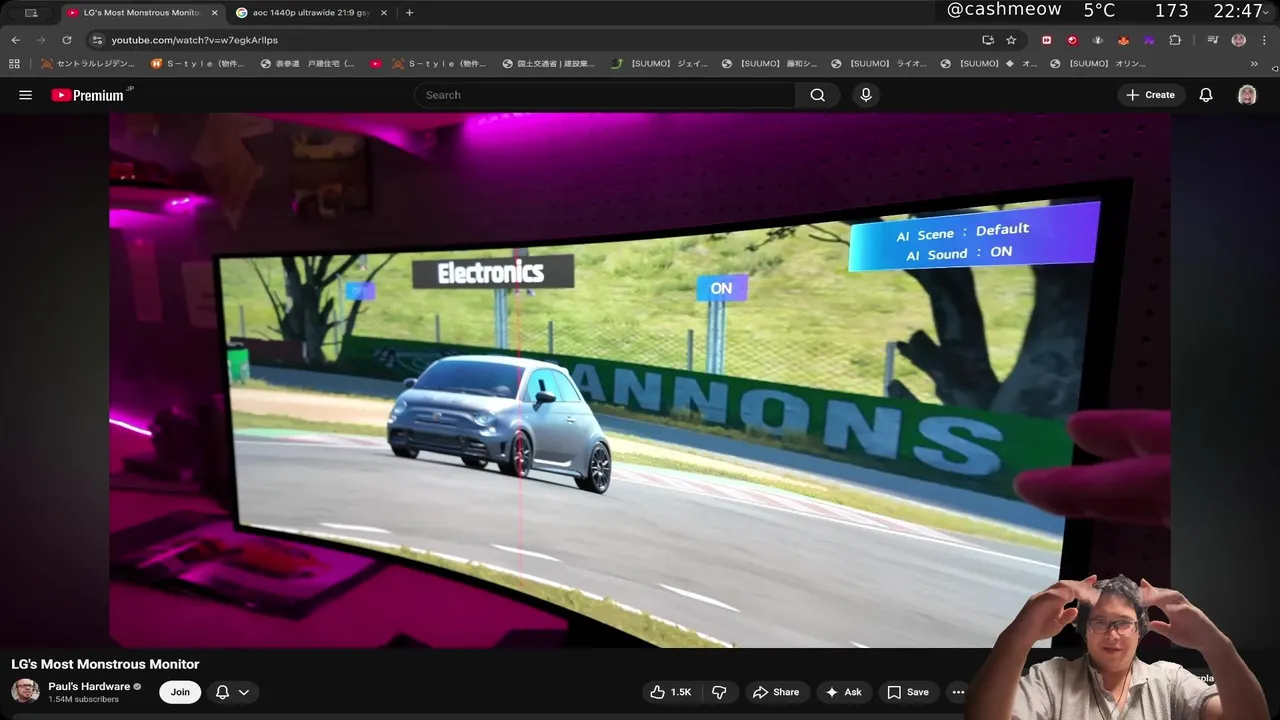Bookmark this page with star

[x=1011, y=40]
